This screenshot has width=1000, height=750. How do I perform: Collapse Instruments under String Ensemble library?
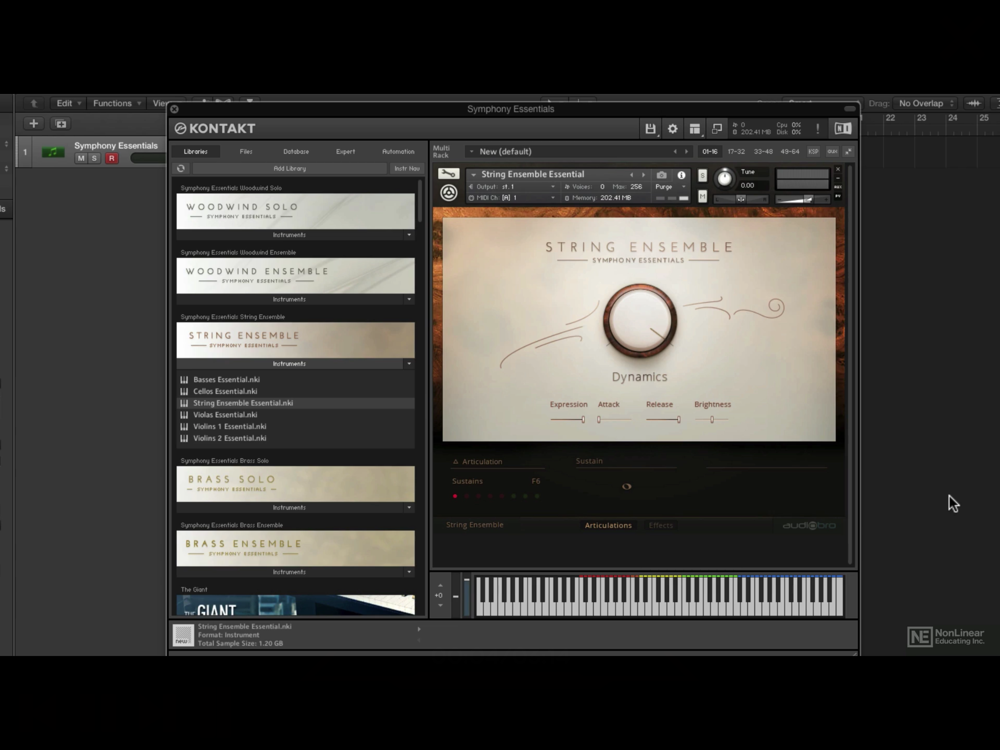(x=409, y=364)
